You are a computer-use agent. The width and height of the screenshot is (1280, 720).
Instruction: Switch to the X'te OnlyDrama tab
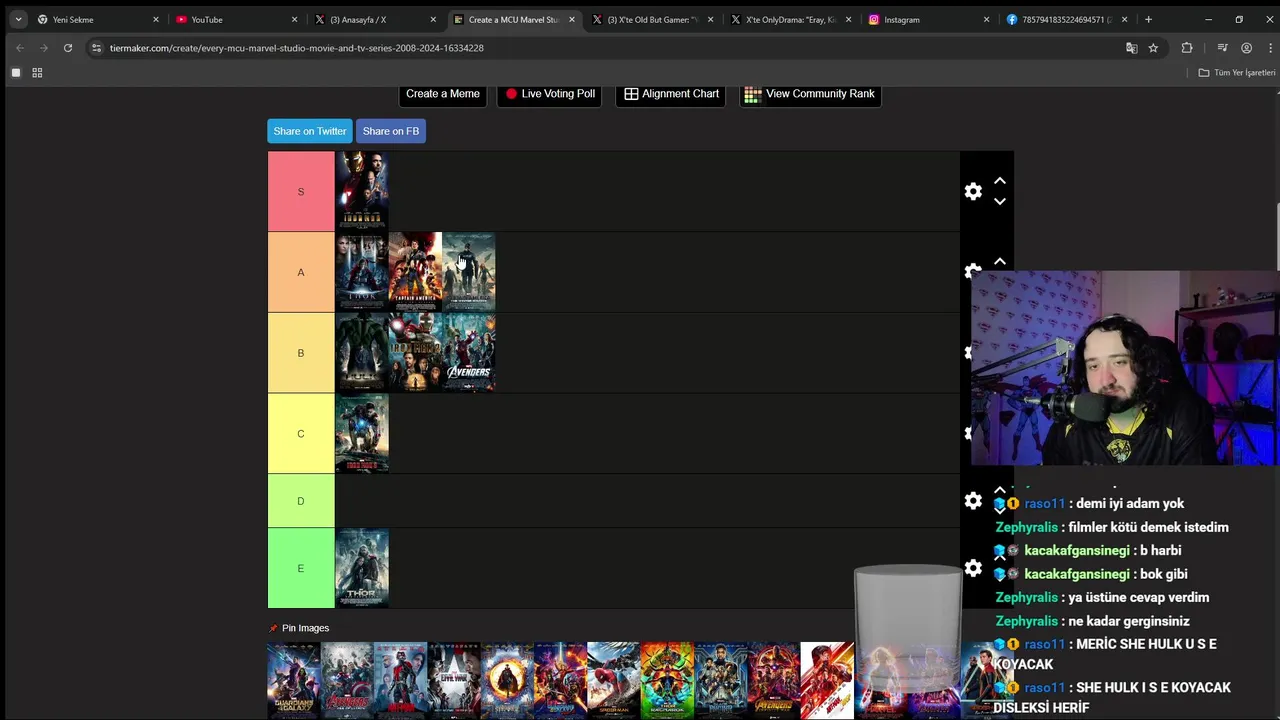click(789, 19)
